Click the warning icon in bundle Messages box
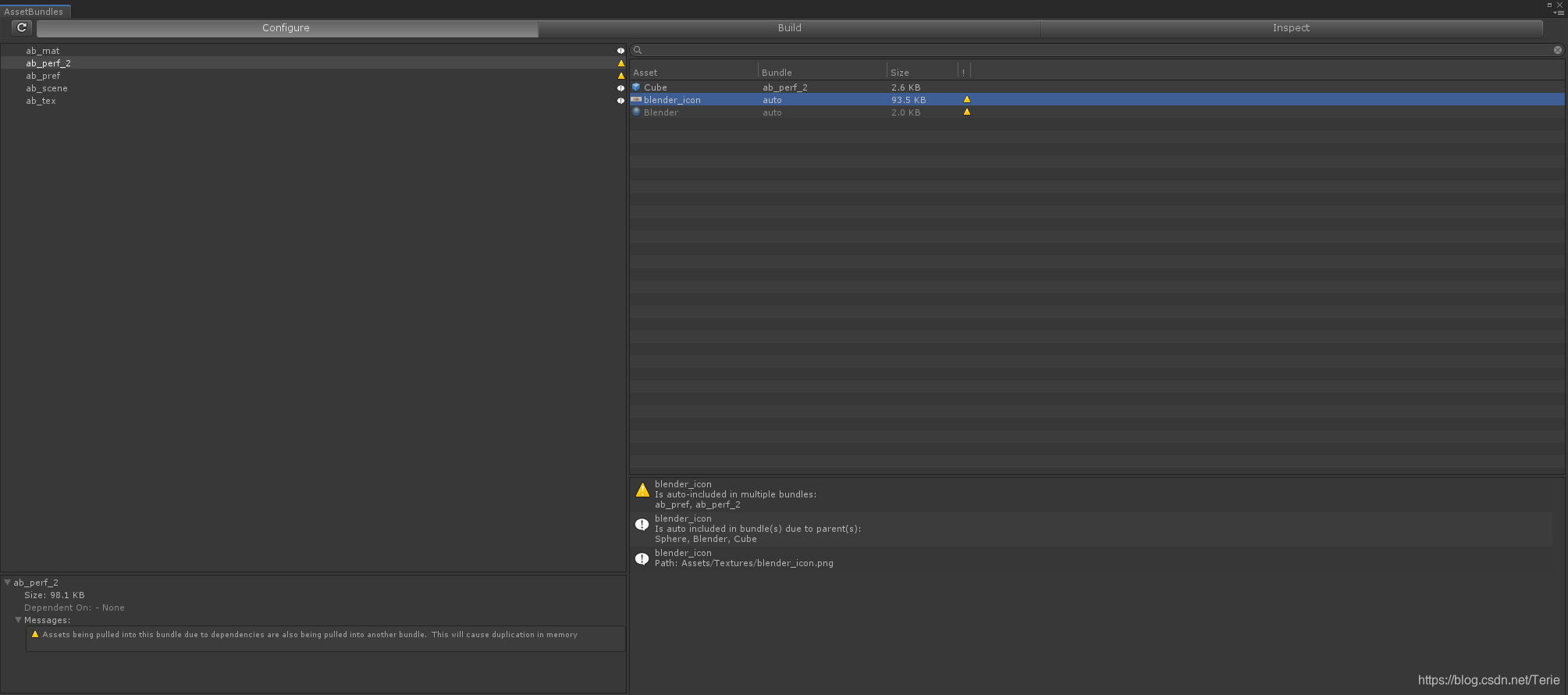 pyautogui.click(x=35, y=634)
